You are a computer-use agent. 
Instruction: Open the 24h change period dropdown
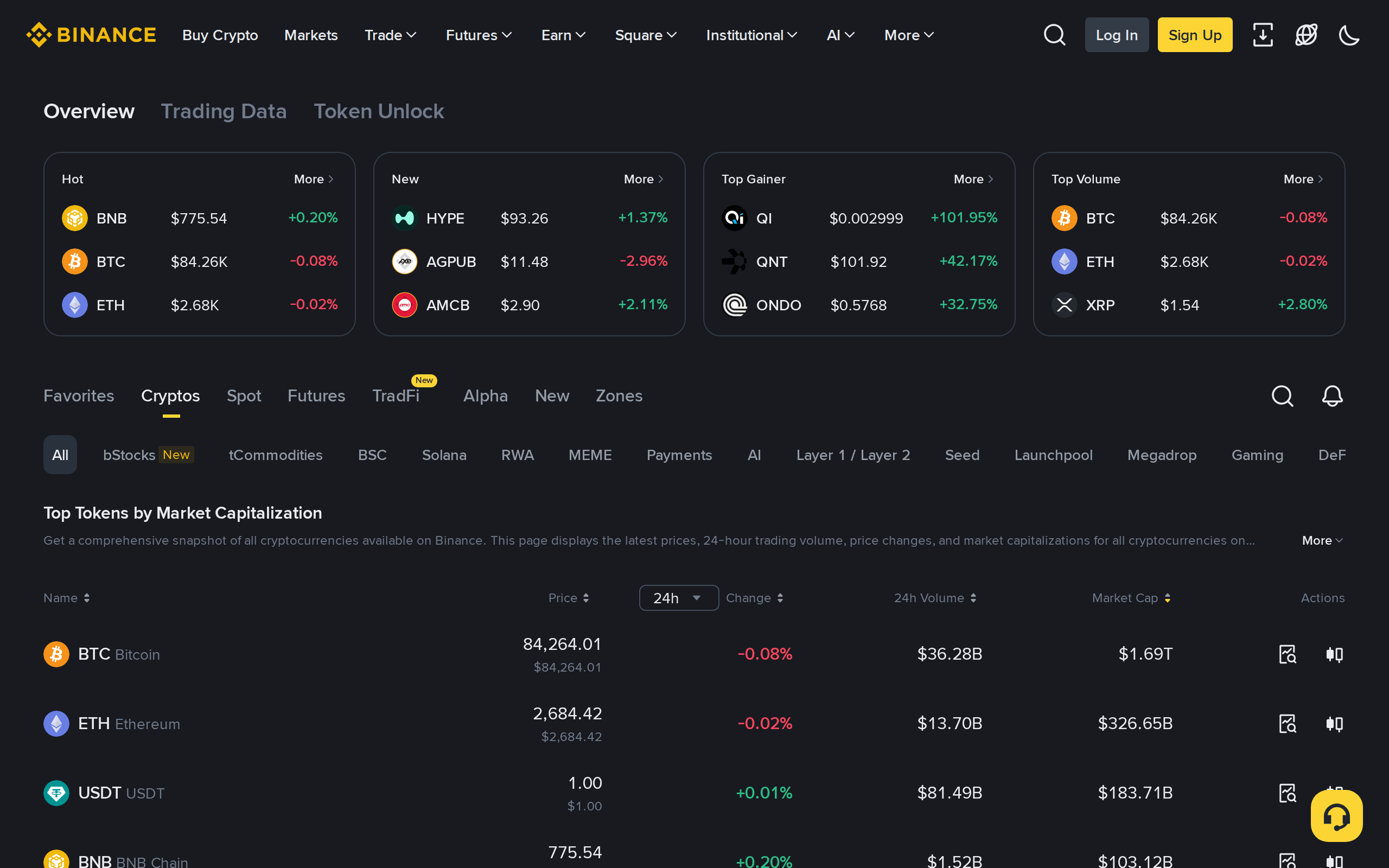tap(678, 598)
